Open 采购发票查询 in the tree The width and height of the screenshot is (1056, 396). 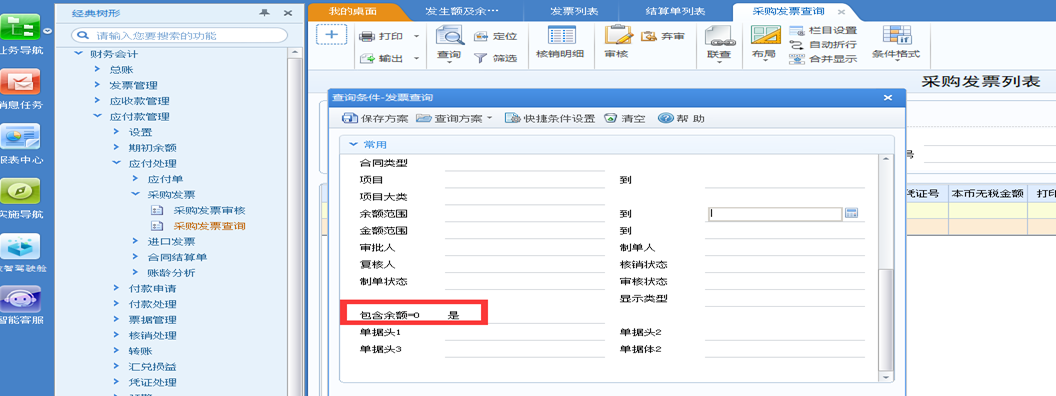[209, 226]
